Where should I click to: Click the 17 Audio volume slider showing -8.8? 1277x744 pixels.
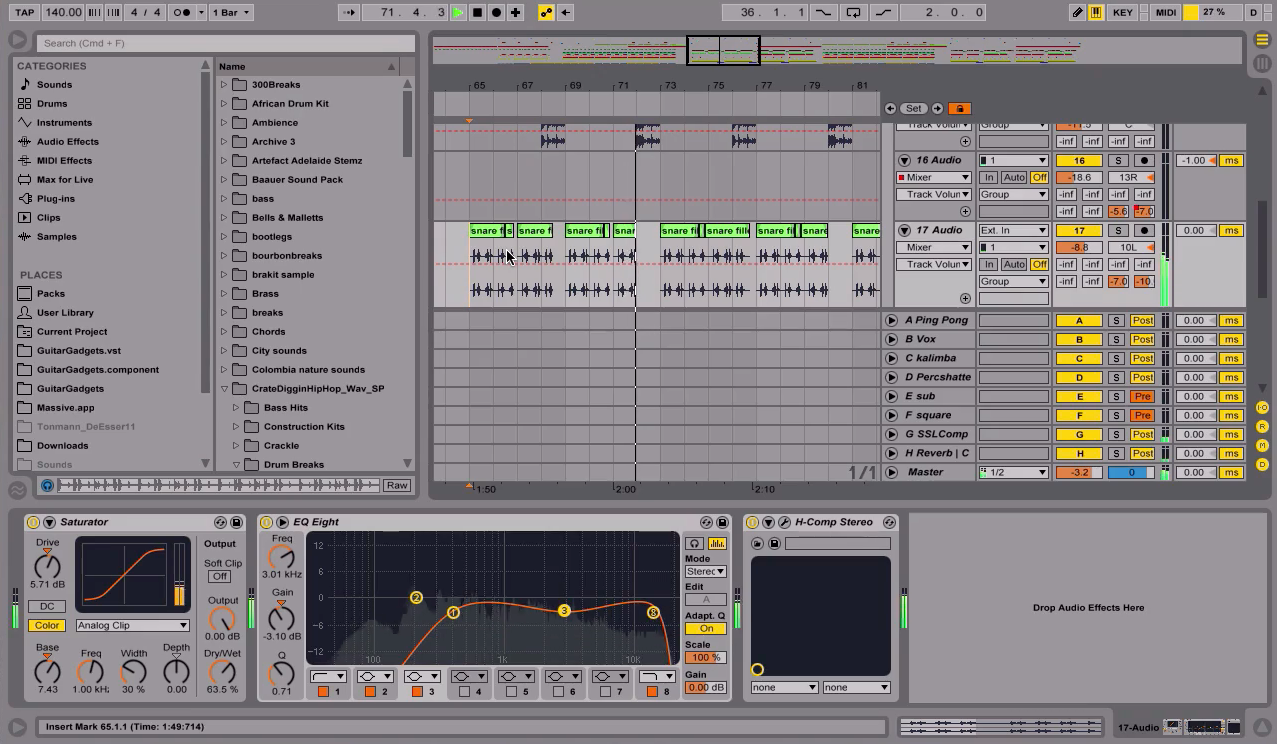(x=1079, y=247)
